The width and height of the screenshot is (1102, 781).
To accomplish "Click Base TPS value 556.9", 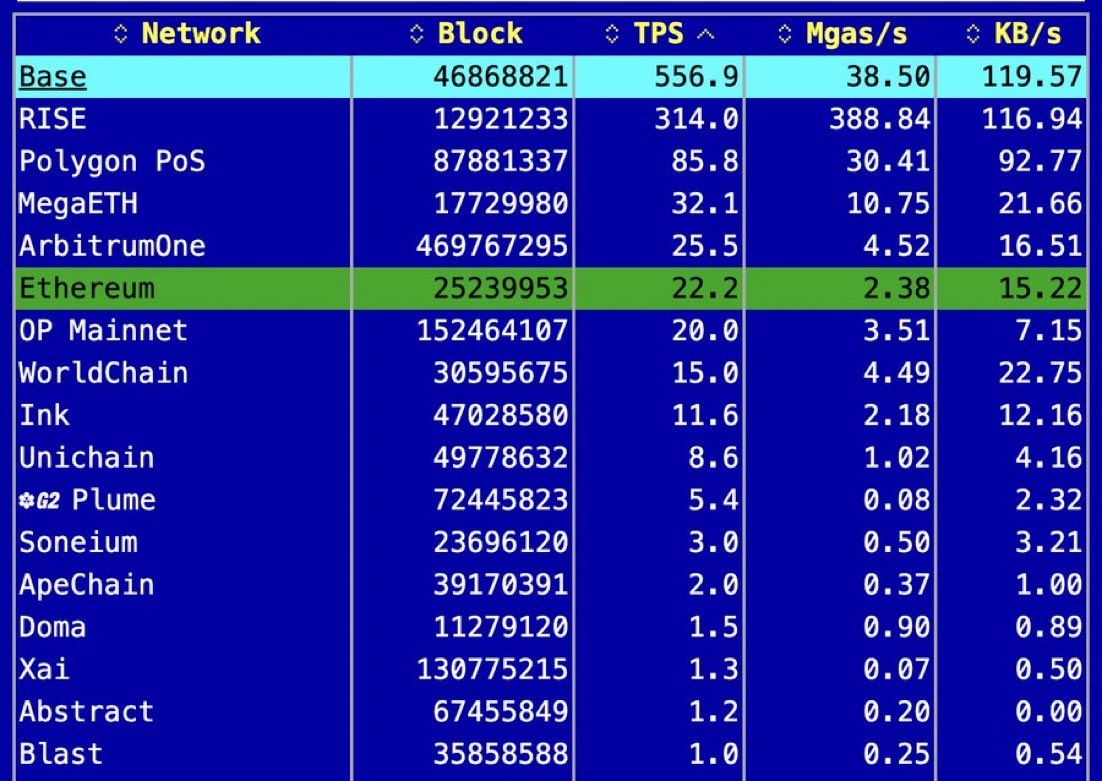I will coord(696,77).
